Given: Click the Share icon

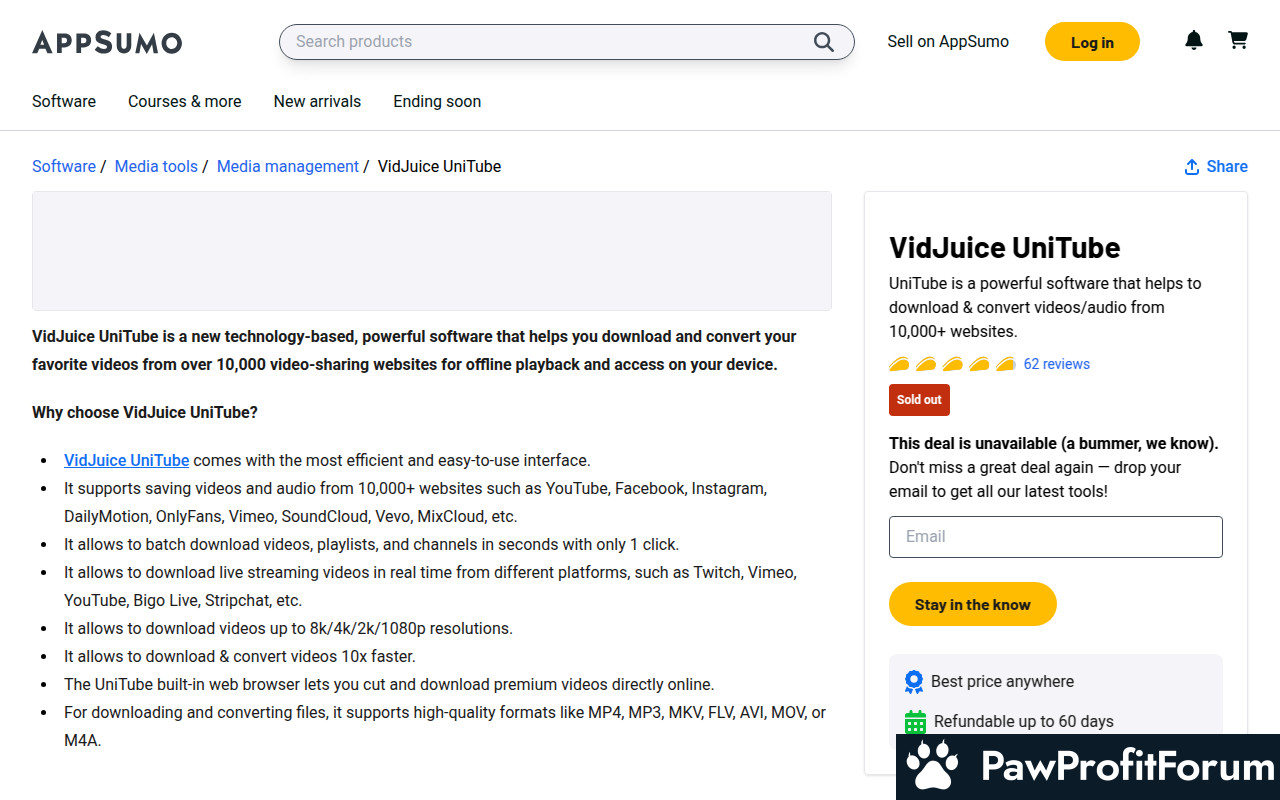Looking at the screenshot, I should tap(1191, 167).
